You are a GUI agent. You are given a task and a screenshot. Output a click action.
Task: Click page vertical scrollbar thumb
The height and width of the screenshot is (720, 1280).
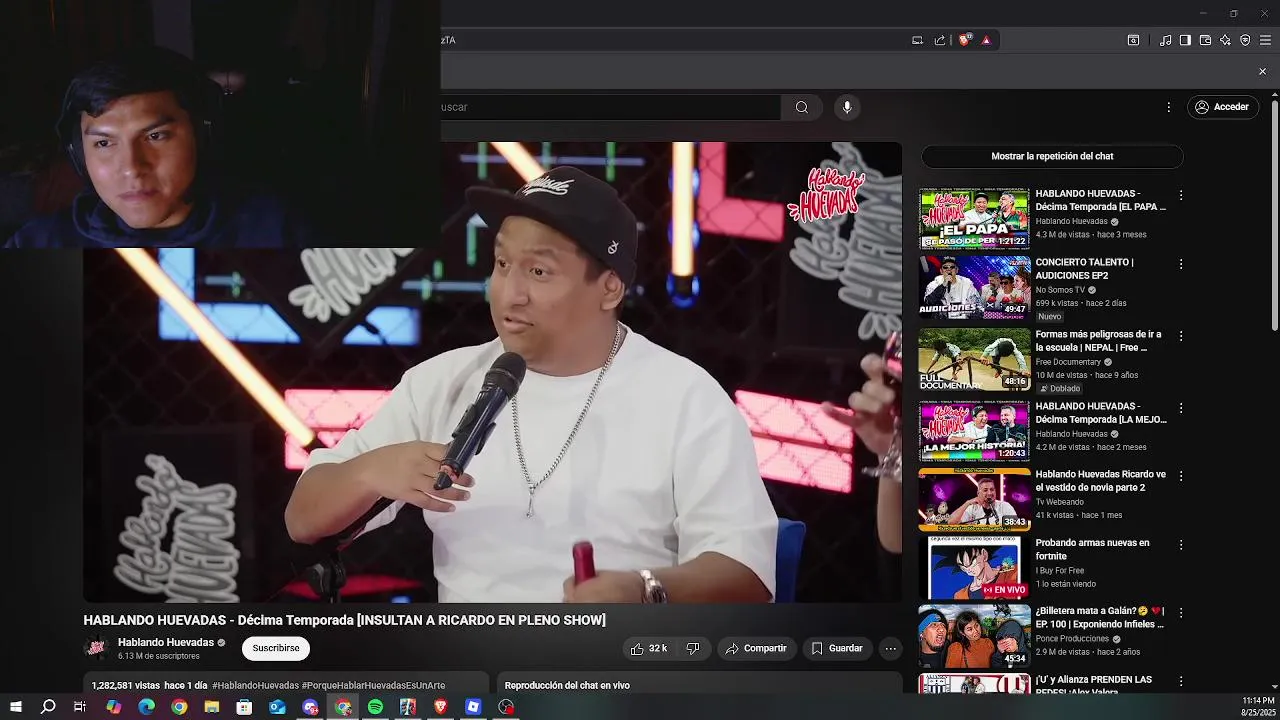[1274, 215]
